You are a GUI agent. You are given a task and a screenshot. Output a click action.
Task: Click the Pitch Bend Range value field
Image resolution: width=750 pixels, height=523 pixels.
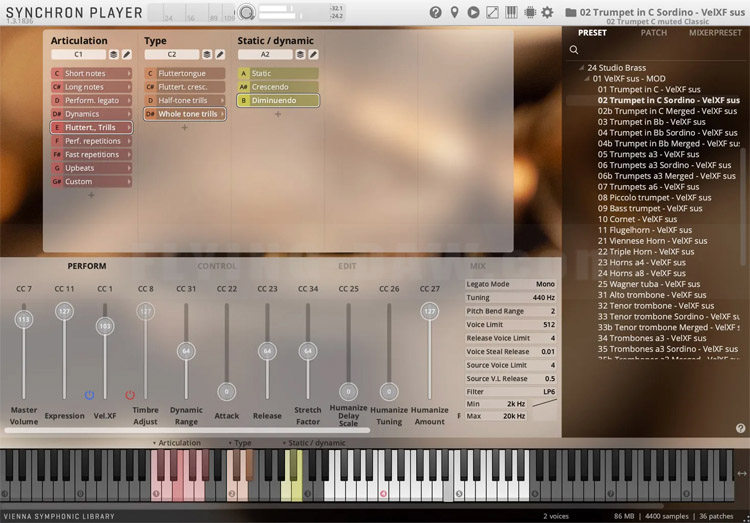510,311
